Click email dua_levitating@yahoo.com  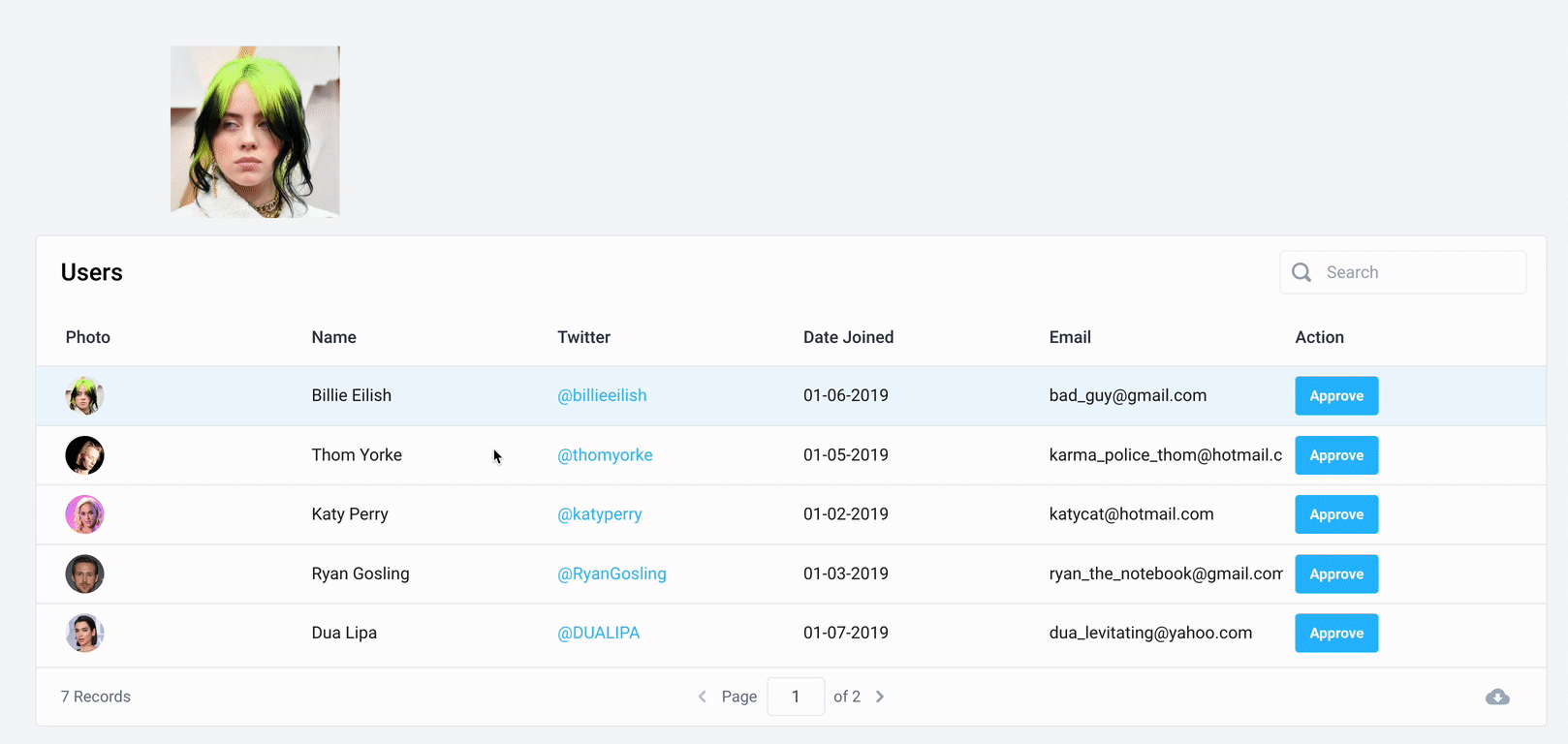pos(1150,633)
